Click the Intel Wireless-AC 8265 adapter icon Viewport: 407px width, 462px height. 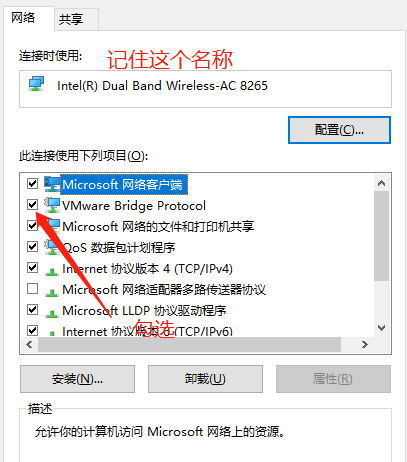[x=36, y=84]
